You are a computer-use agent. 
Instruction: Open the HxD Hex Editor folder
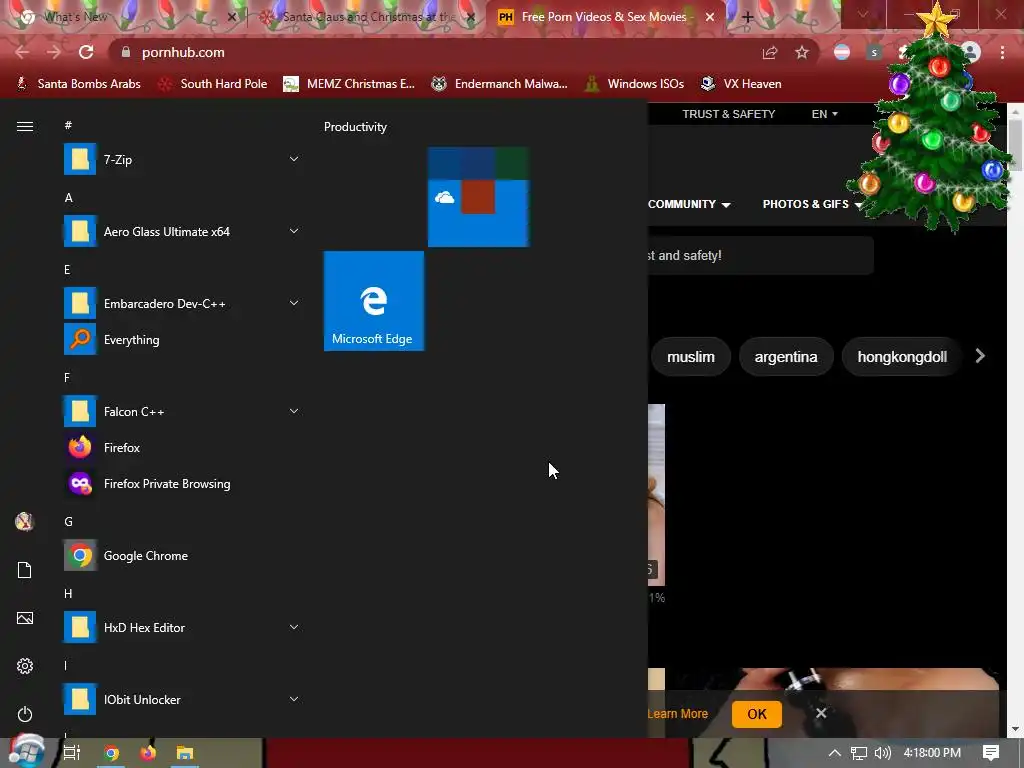[x=182, y=627]
